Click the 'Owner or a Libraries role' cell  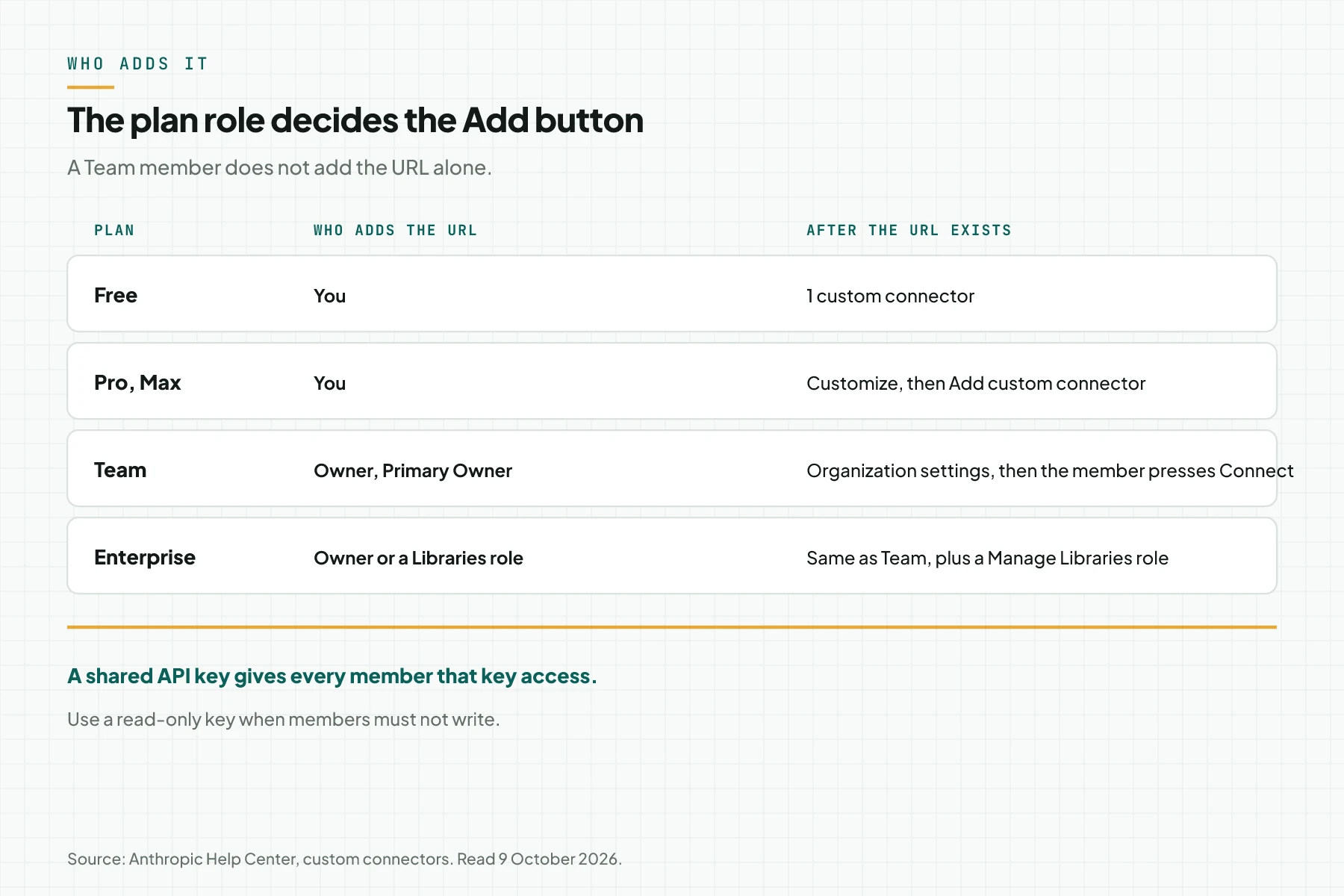418,559
